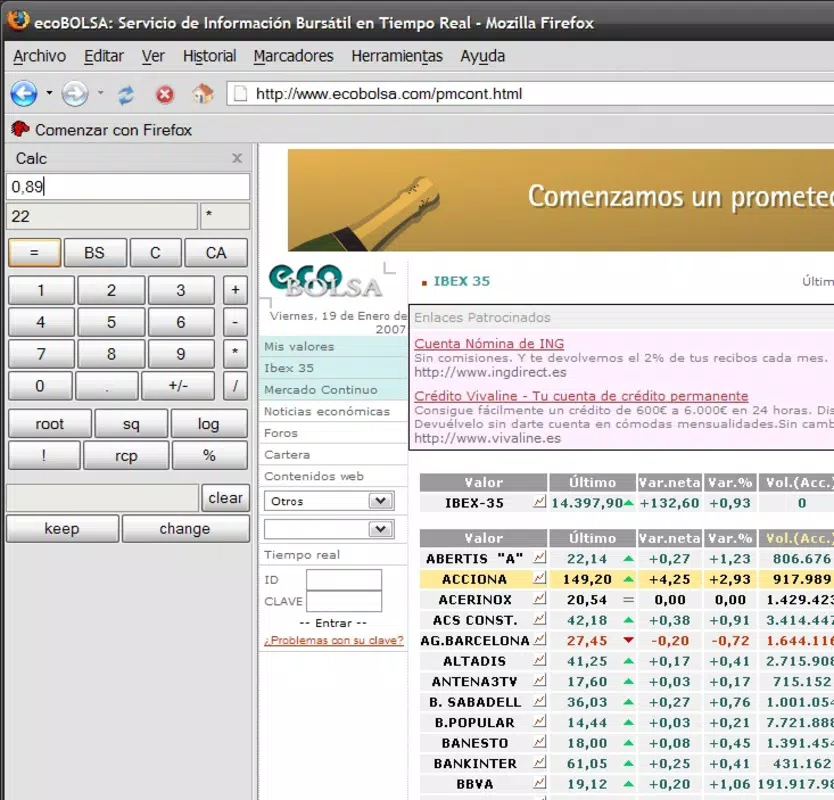Open the Back history dropdown arrow
This screenshot has width=834, height=800.
(49, 93)
